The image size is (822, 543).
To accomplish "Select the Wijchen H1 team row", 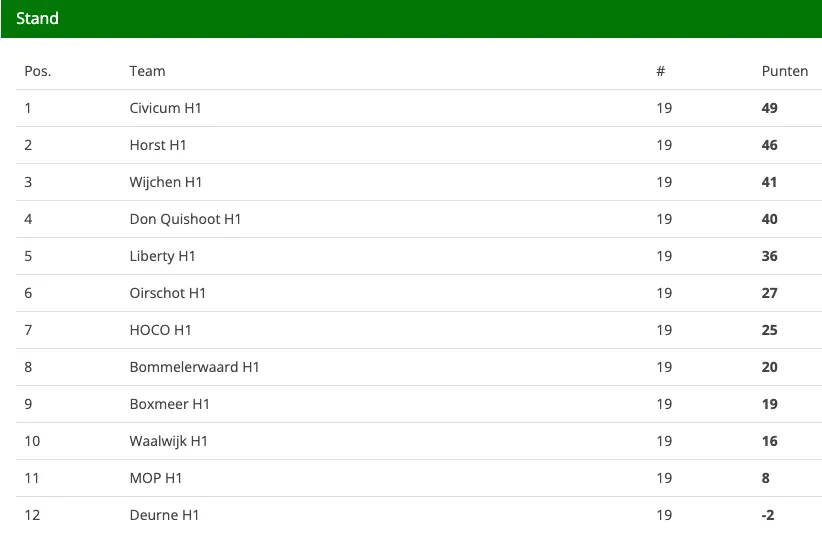I will pyautogui.click(x=166, y=182).
